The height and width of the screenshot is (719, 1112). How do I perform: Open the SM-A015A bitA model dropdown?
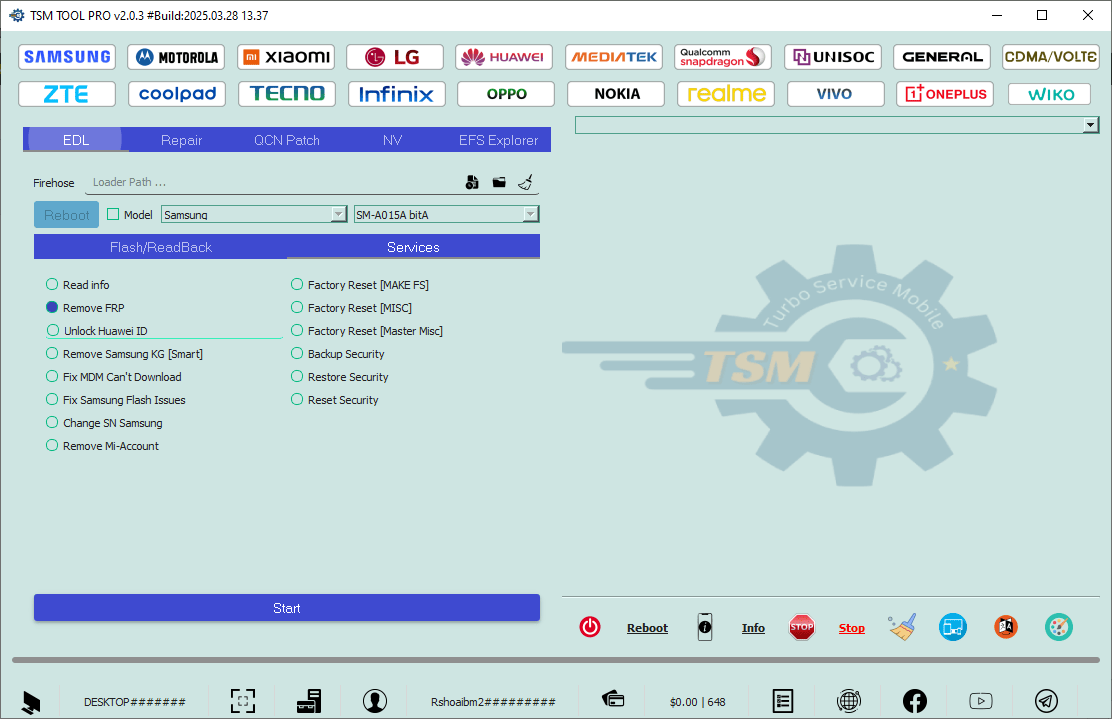pos(530,214)
